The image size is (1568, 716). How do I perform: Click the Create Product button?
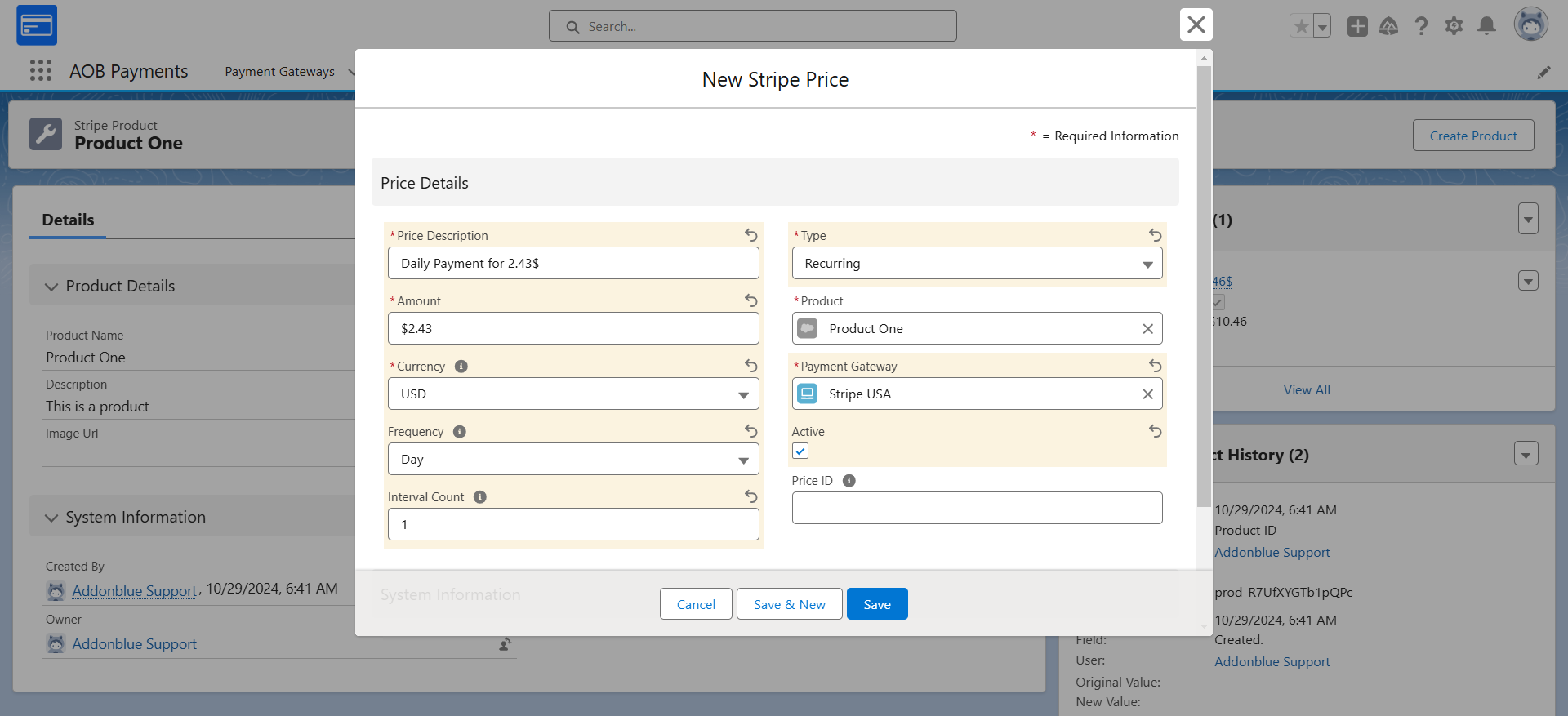pos(1473,136)
